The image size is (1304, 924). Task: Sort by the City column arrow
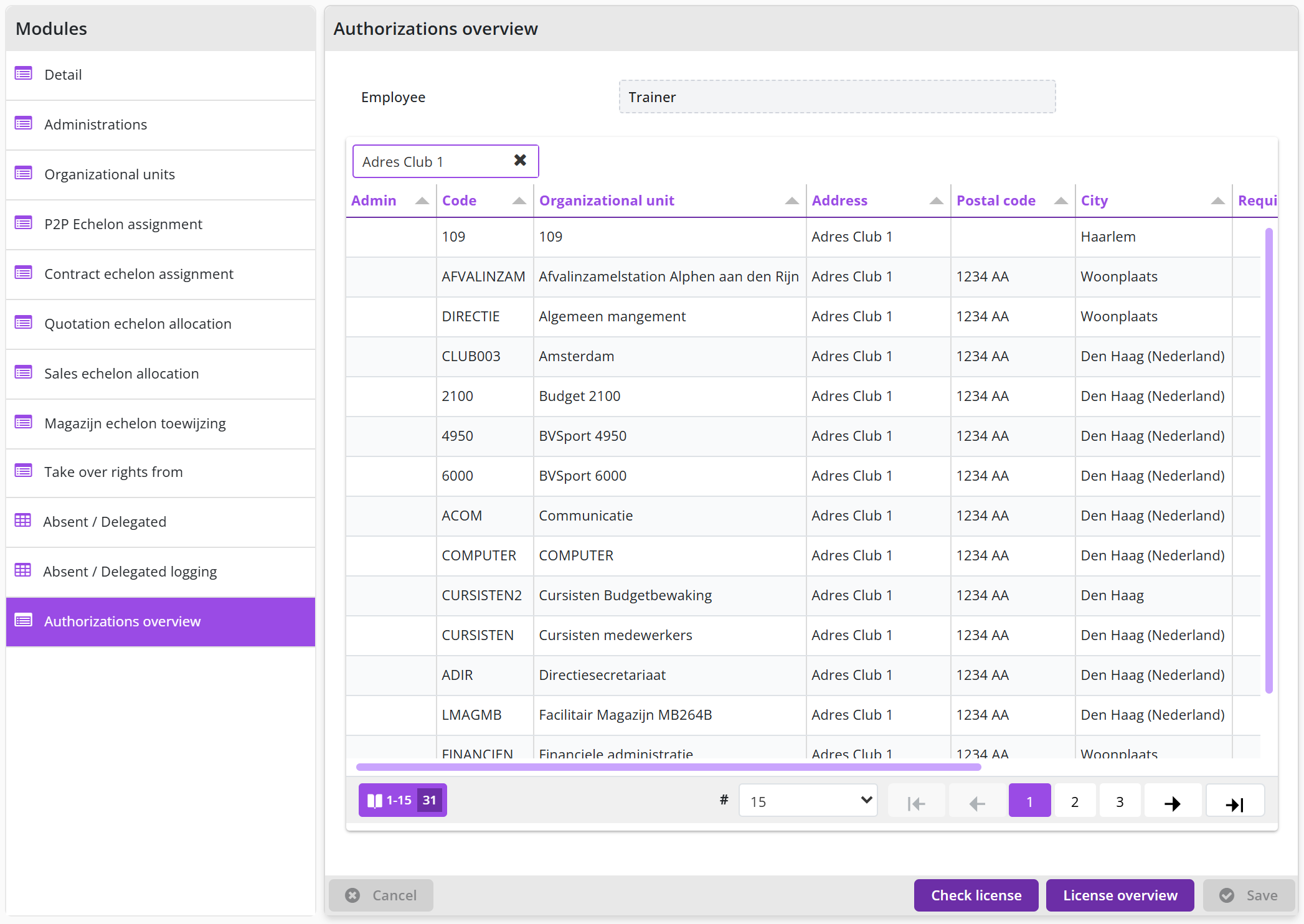tap(1218, 200)
